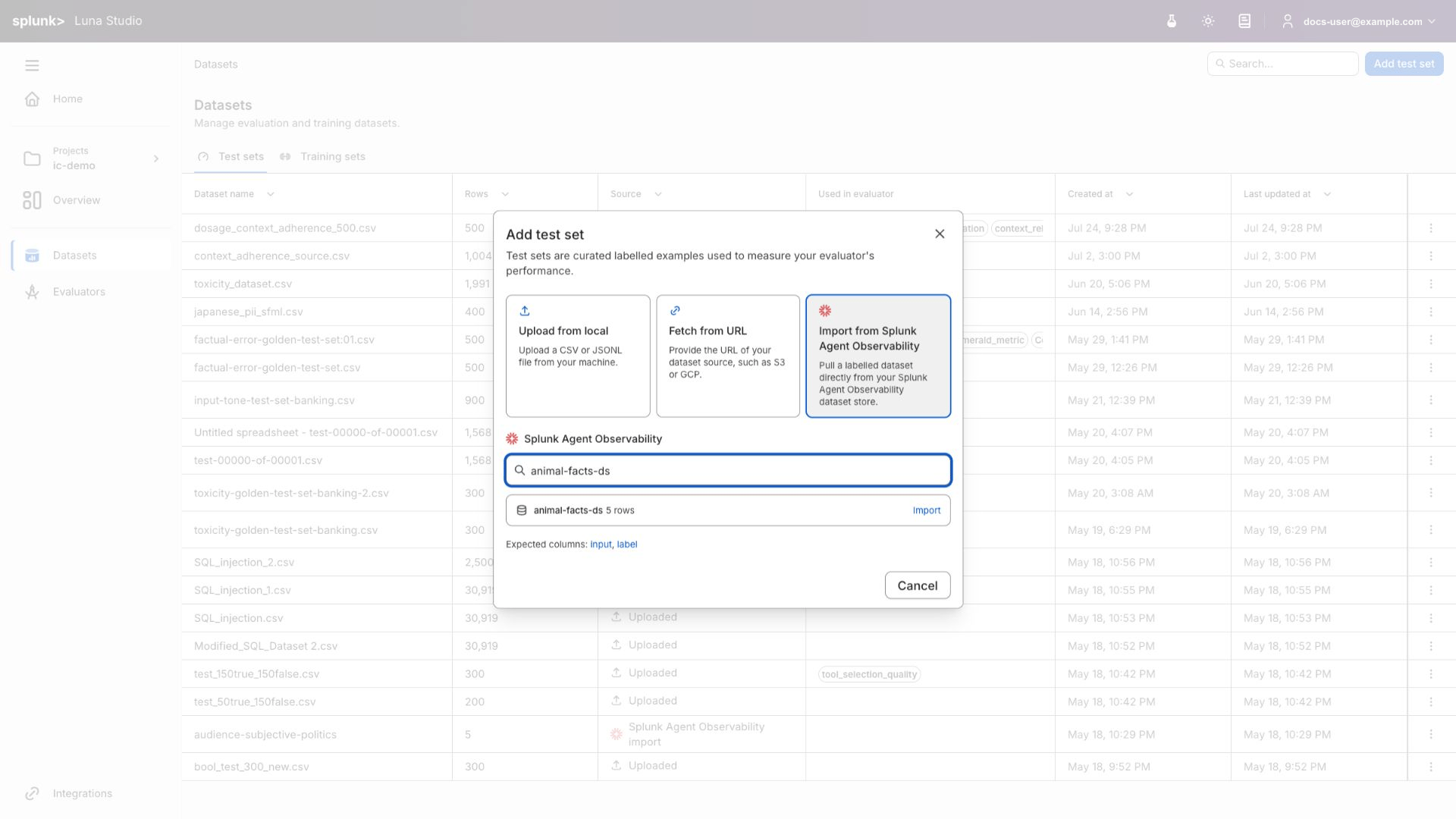
Task: Click Datasets breadcrumb at top
Action: (x=215, y=64)
